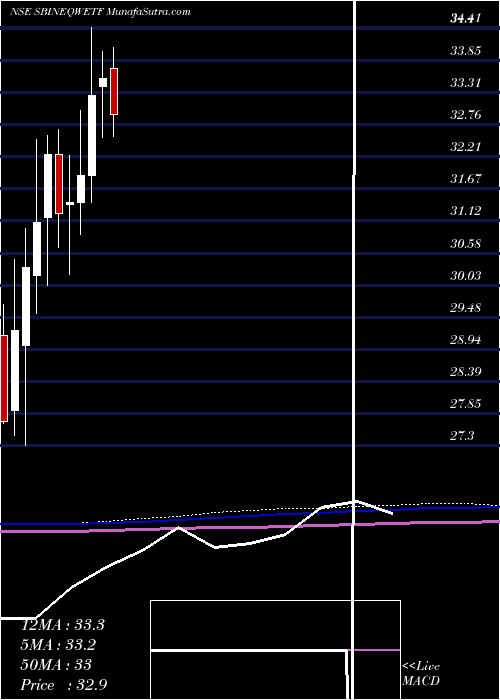The image size is (500, 700).
Task: Select the 28.39 price axis label
Action: [x=466, y=371]
